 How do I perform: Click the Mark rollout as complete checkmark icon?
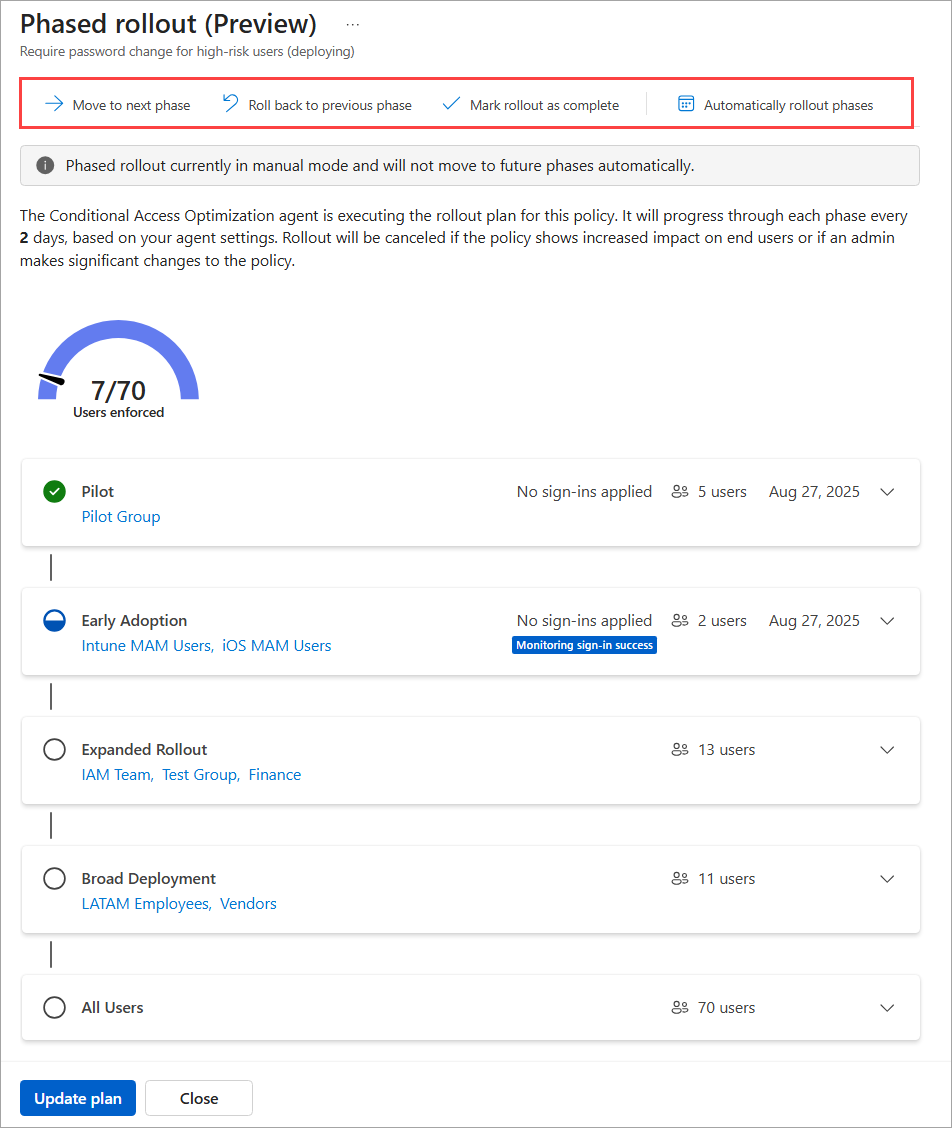coord(451,104)
